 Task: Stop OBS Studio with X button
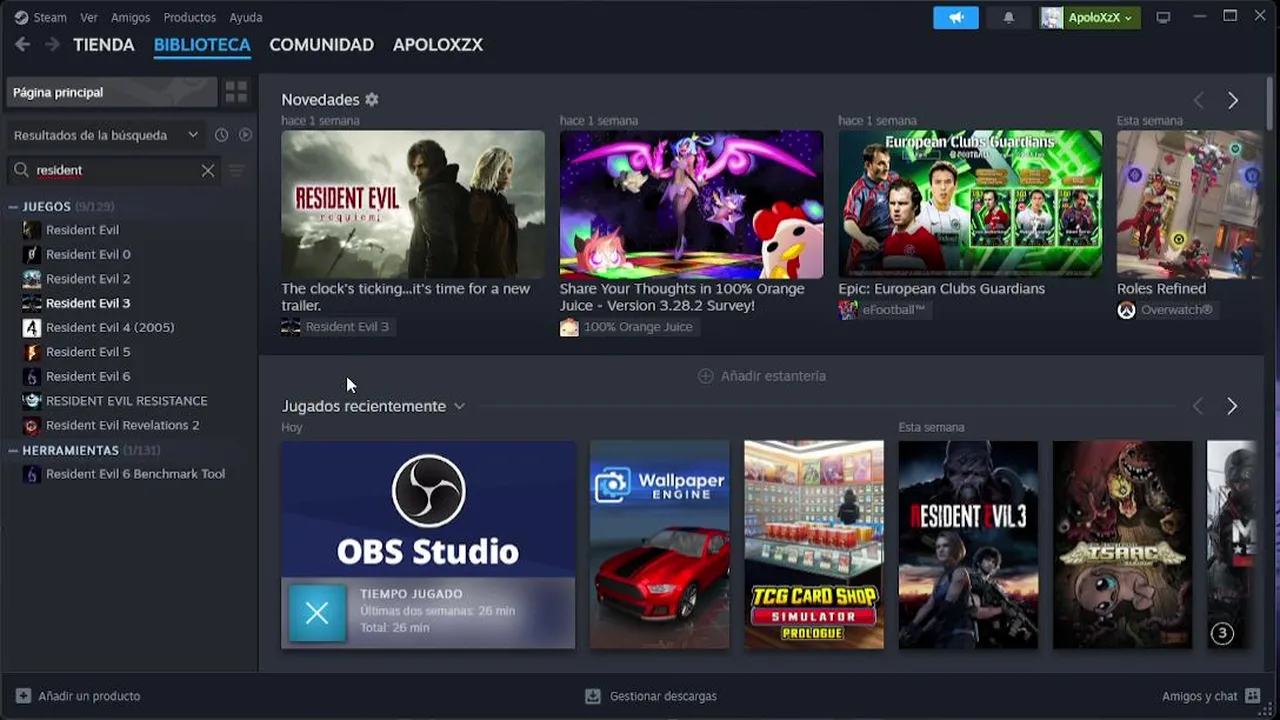click(x=317, y=613)
